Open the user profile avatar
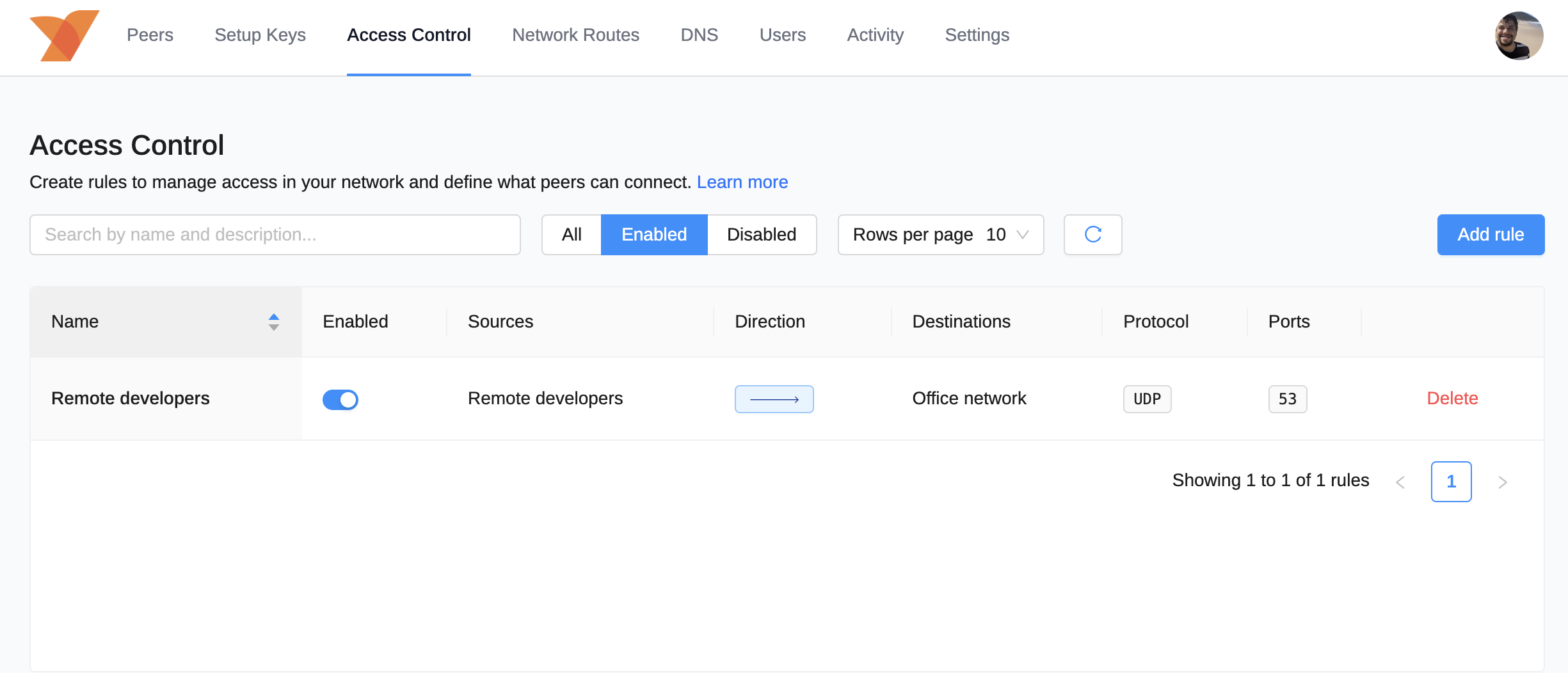Image resolution: width=1568 pixels, height=673 pixels. (x=1518, y=36)
